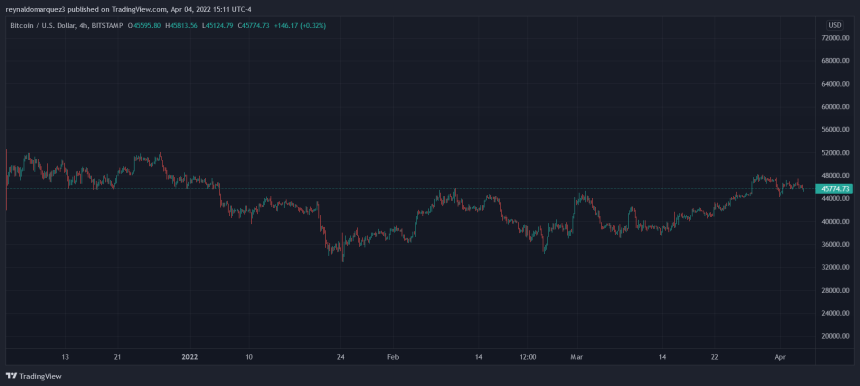Click the change value +146.17 (+0.32%)
Image resolution: width=860 pixels, height=386 pixels.
coord(300,25)
